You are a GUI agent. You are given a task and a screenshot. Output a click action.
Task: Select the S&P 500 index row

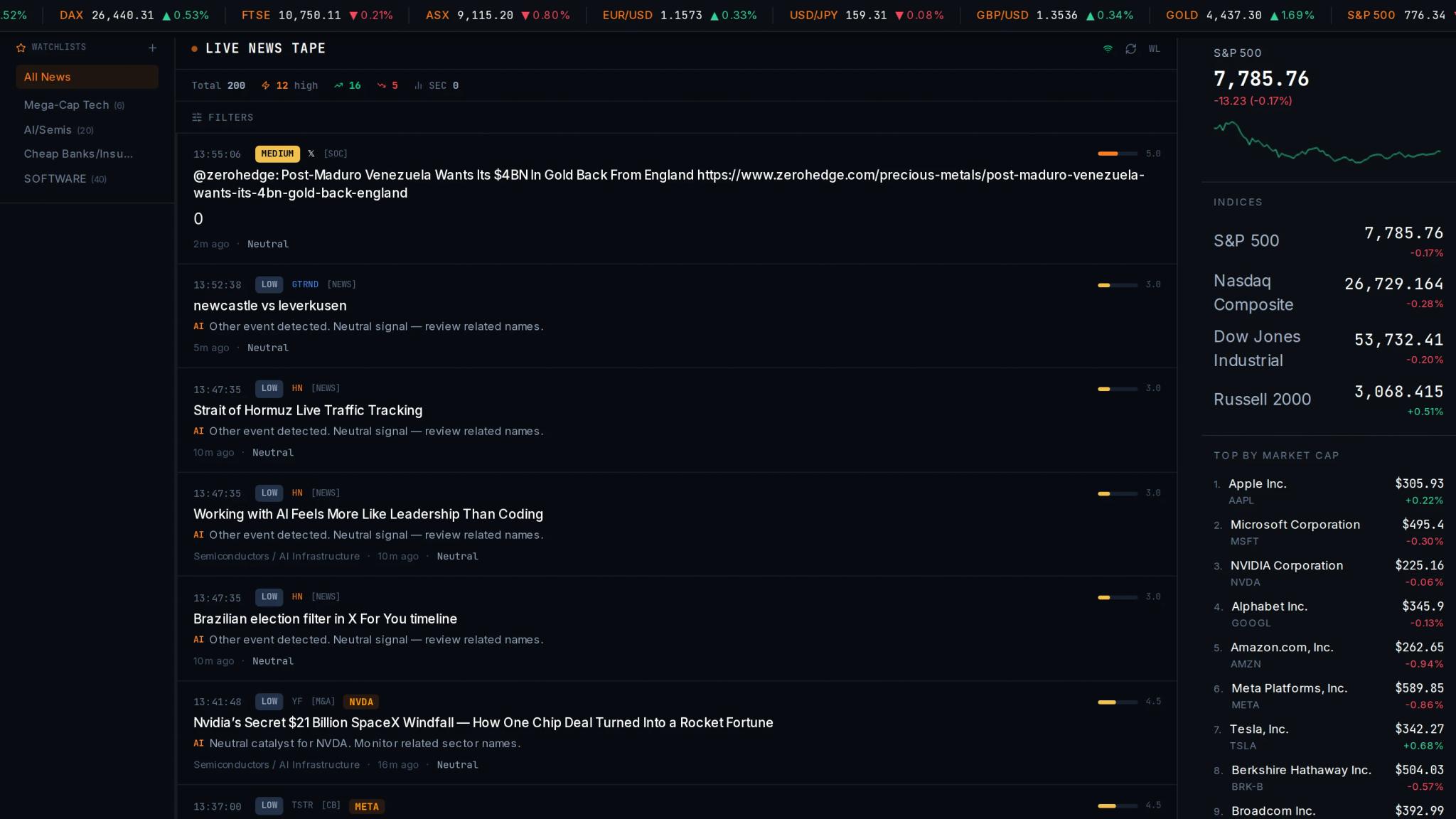pos(1328,241)
